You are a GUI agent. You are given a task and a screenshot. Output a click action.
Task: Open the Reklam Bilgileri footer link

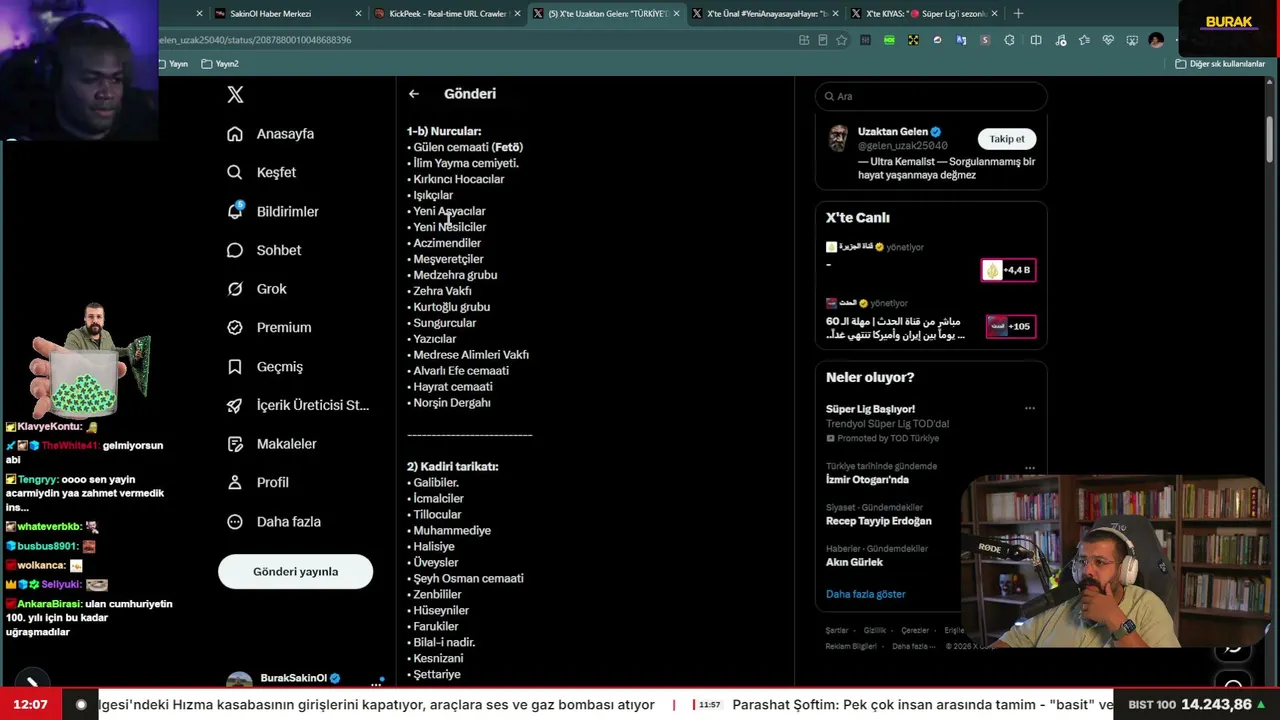[851, 646]
